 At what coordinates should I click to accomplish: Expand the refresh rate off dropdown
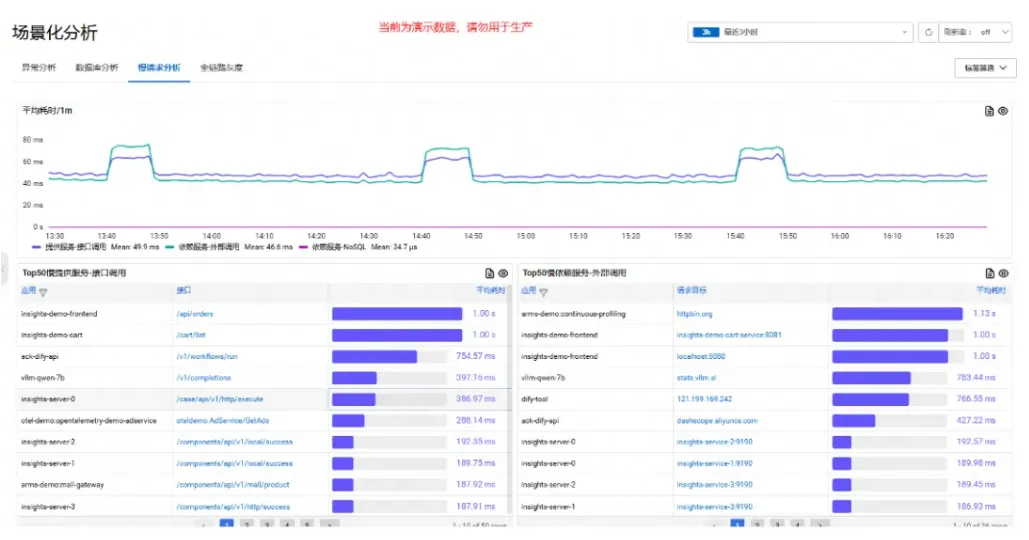click(975, 32)
